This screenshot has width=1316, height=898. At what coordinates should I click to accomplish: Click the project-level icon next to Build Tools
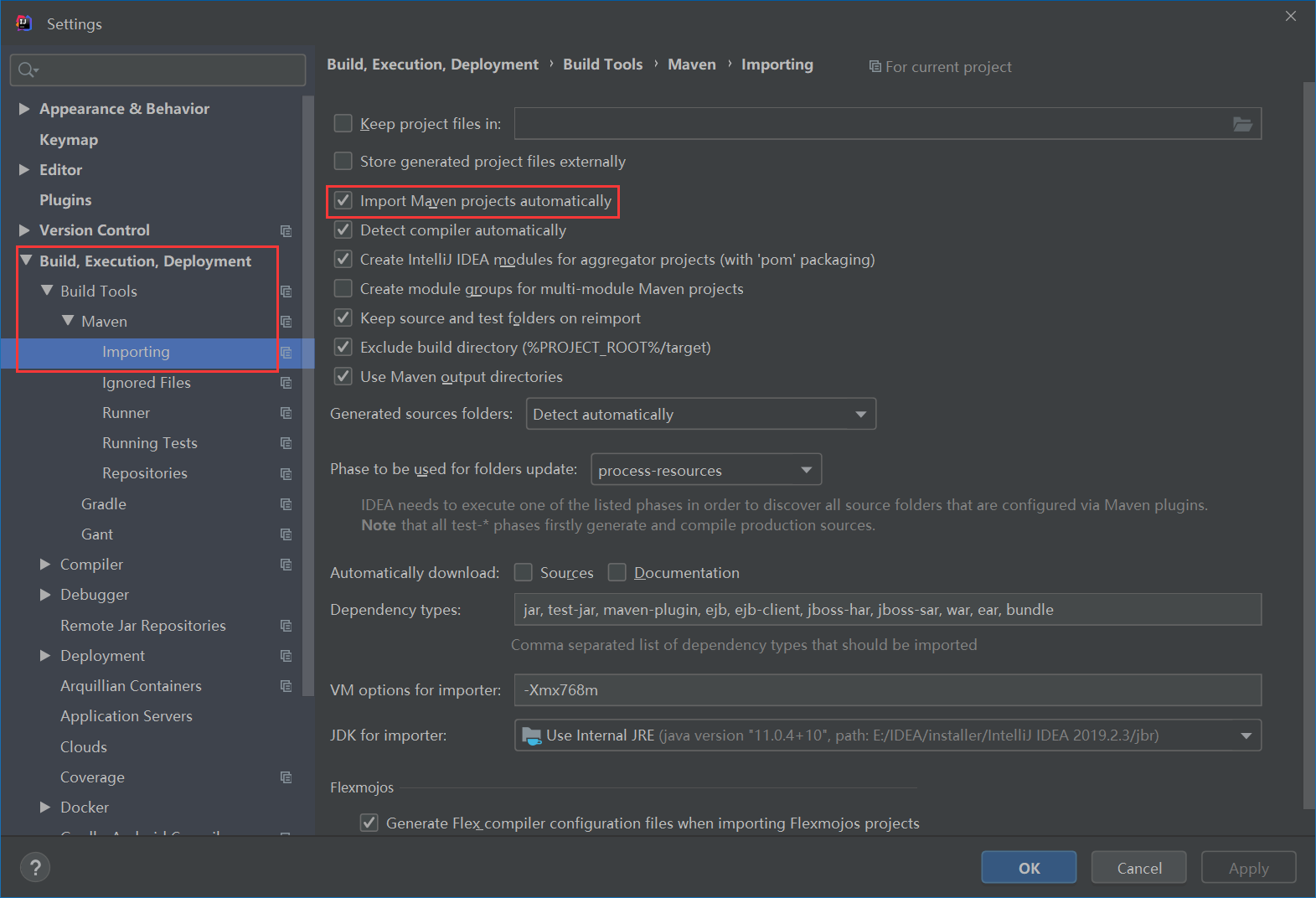pyautogui.click(x=286, y=292)
